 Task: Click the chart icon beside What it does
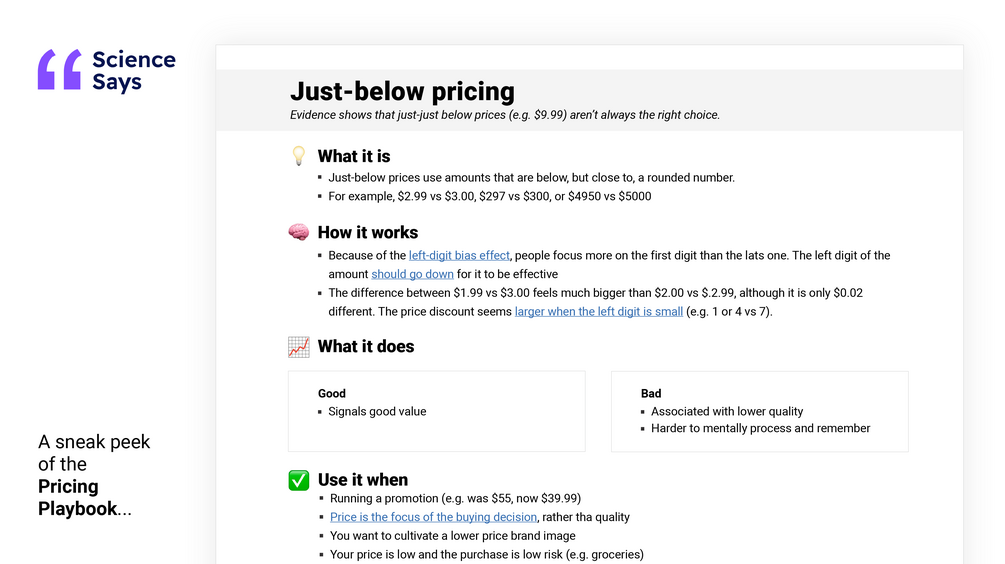[298, 347]
